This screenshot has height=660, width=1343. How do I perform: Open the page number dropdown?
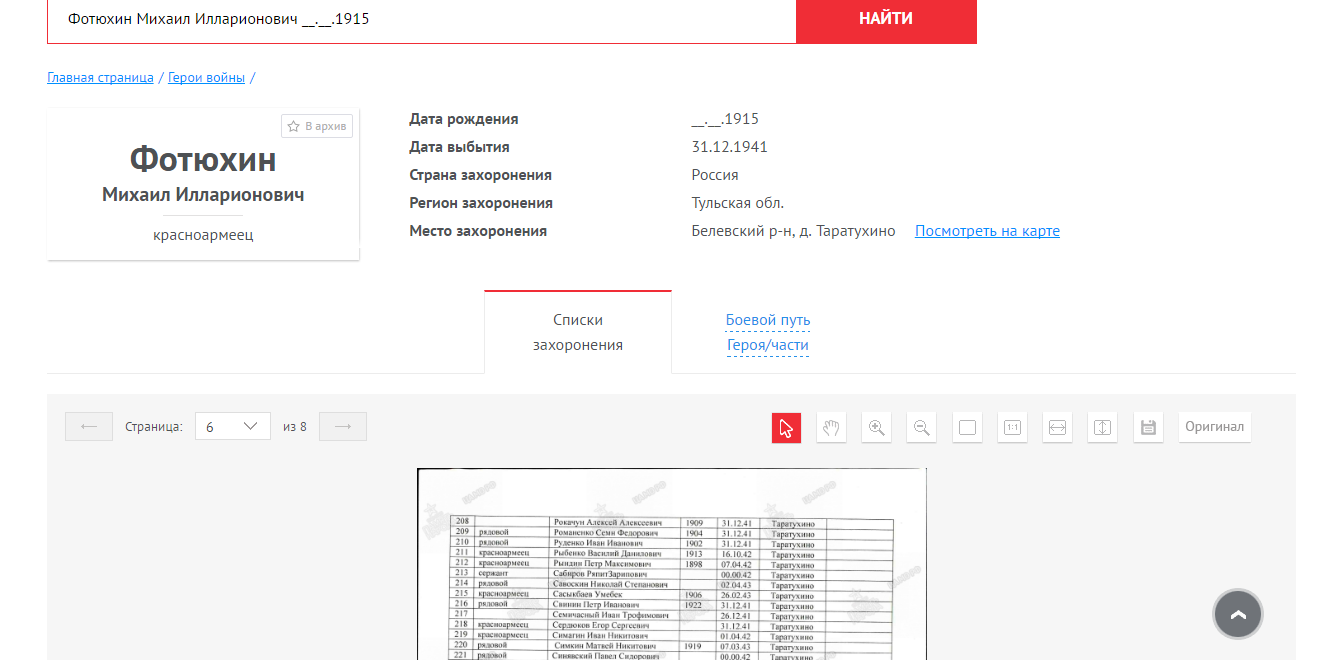[x=232, y=427]
